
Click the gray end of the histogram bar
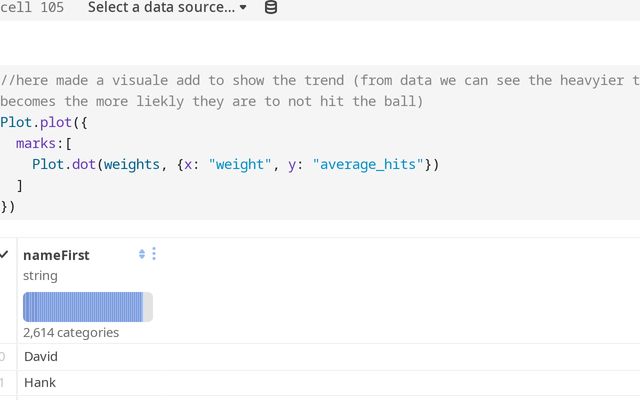click(x=149, y=307)
